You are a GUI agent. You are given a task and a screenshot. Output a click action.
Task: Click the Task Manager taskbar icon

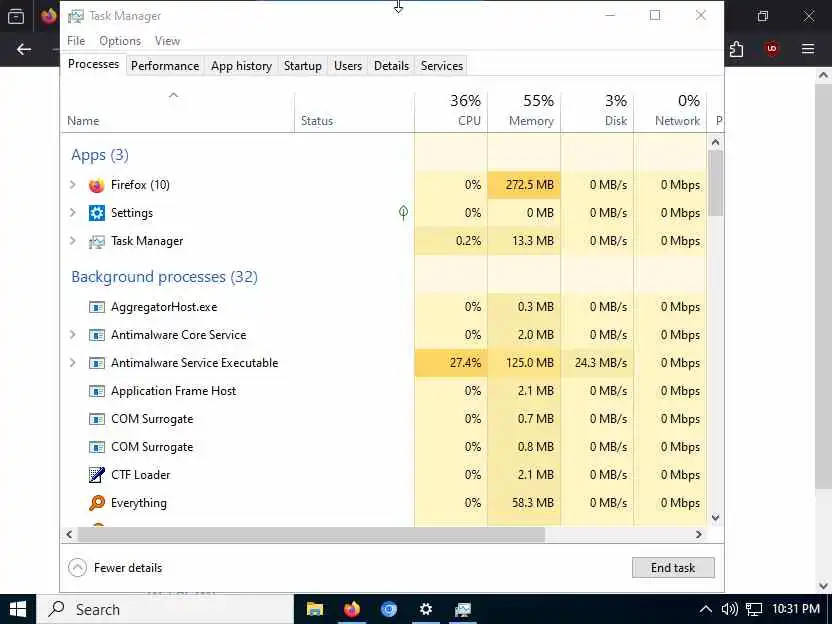click(x=463, y=609)
